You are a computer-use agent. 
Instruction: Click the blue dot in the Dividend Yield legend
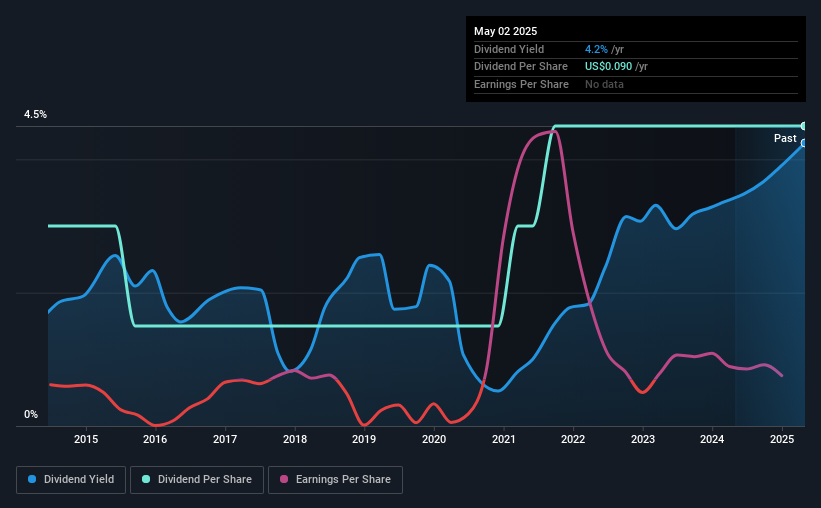[32, 480]
